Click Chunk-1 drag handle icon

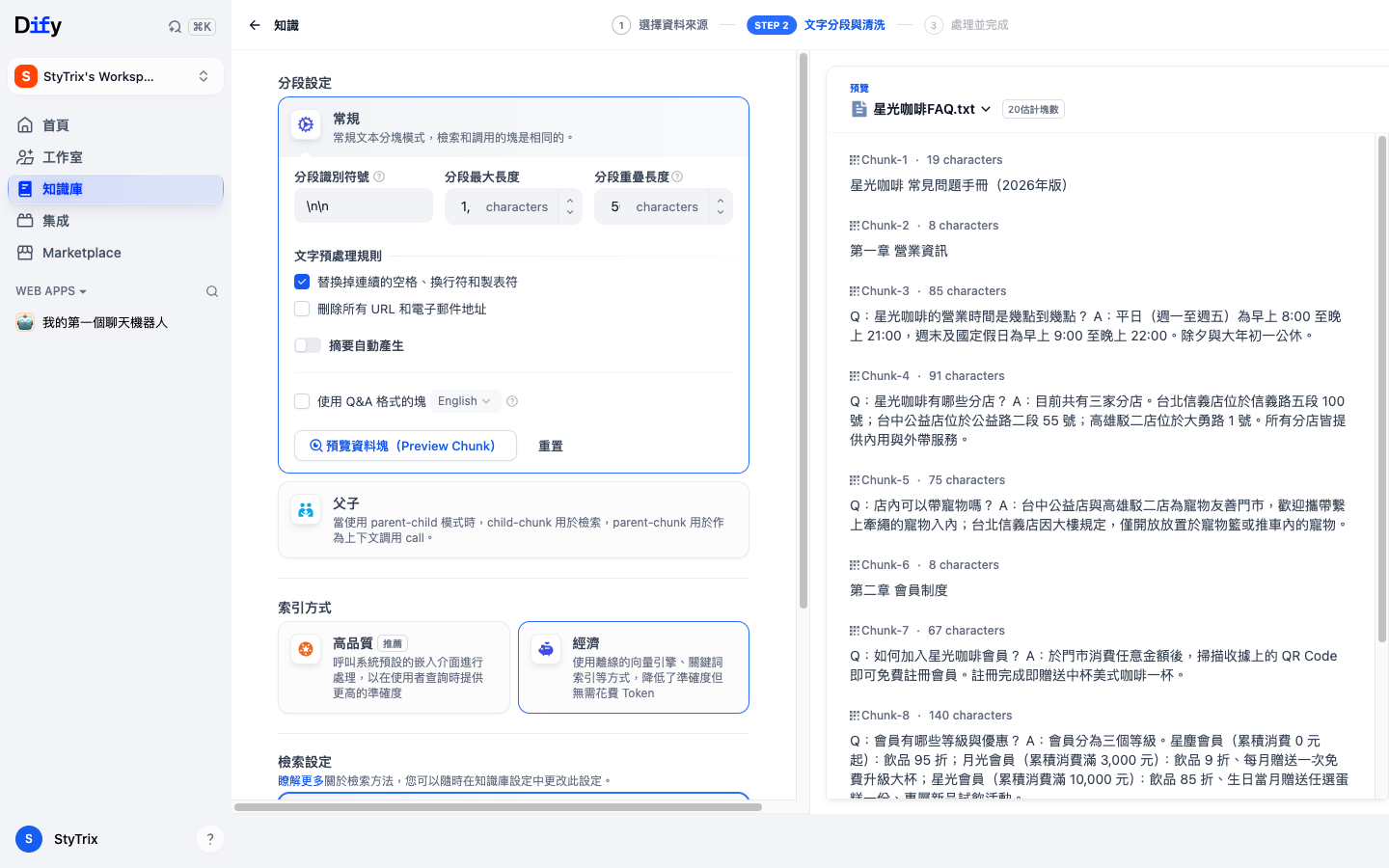pos(855,160)
